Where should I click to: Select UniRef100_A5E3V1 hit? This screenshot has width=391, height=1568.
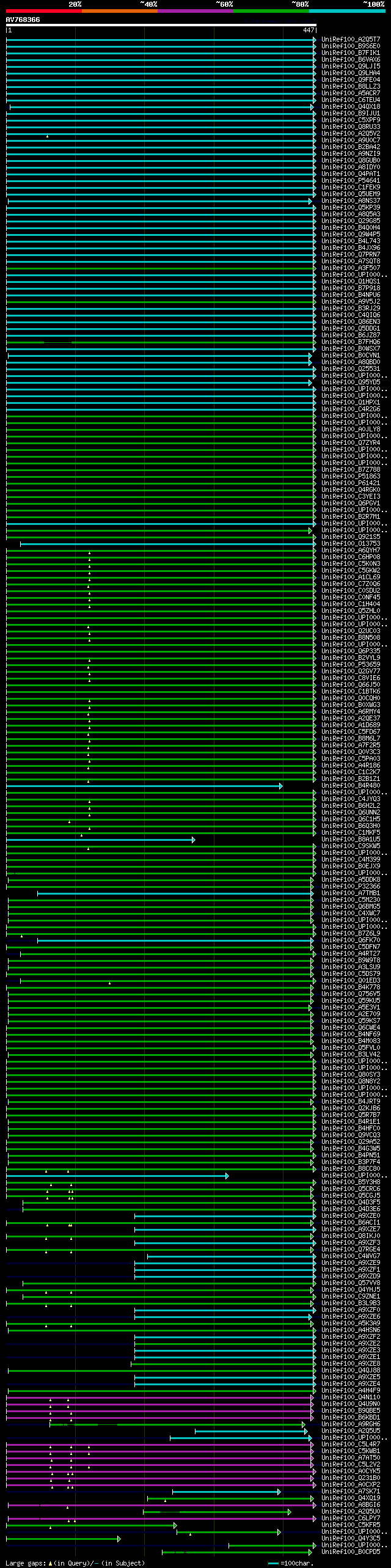pyautogui.click(x=351, y=1008)
